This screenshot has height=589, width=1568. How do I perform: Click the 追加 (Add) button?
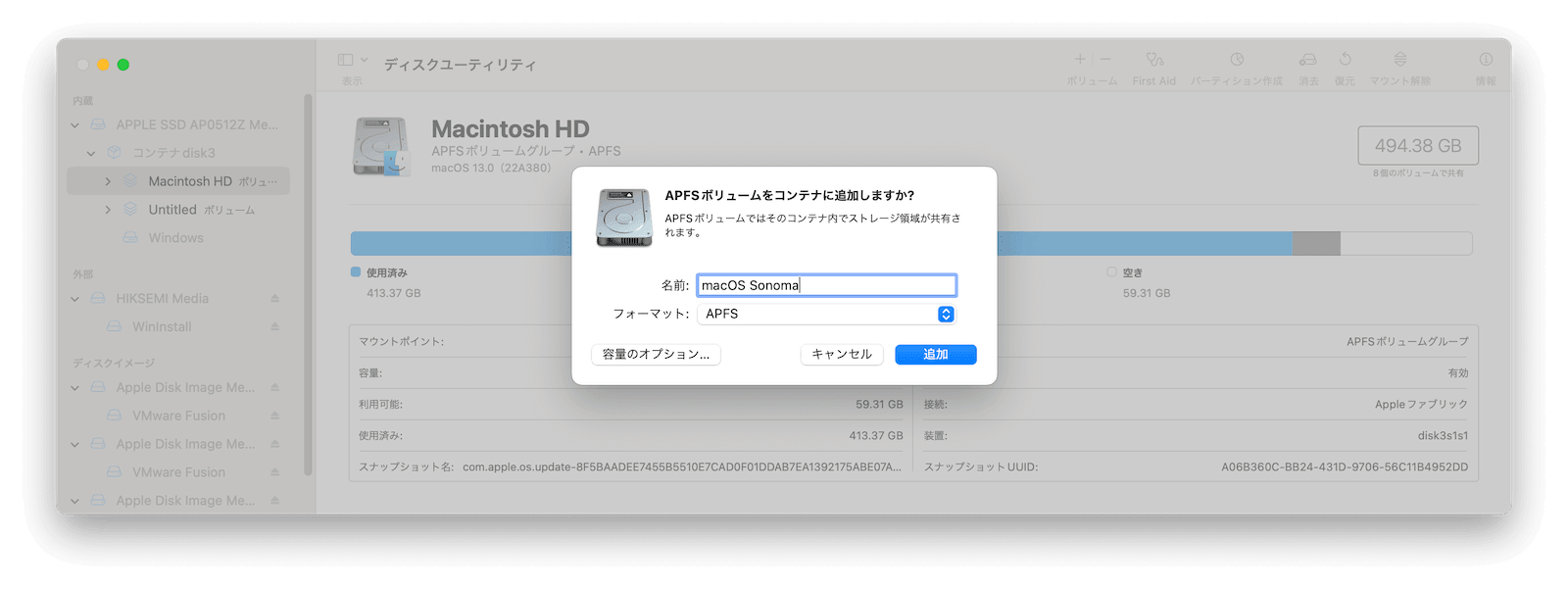tap(935, 354)
